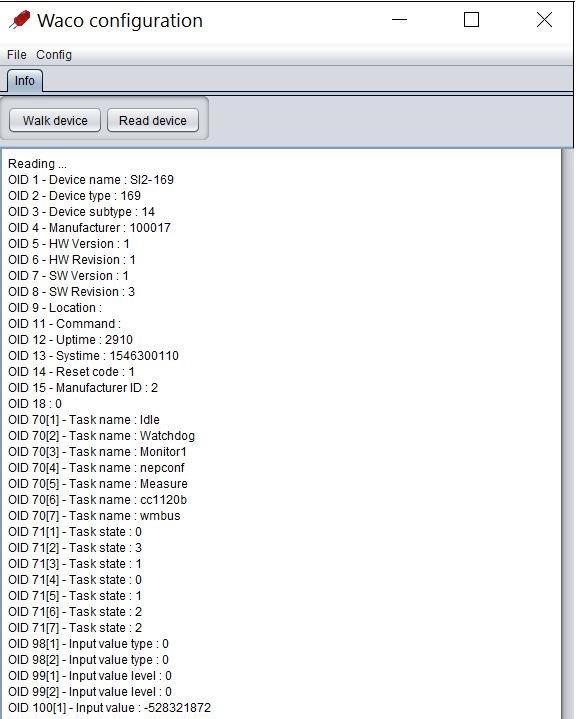Select line 'OID 11 - Command :'
577x719 pixels.
(65, 324)
